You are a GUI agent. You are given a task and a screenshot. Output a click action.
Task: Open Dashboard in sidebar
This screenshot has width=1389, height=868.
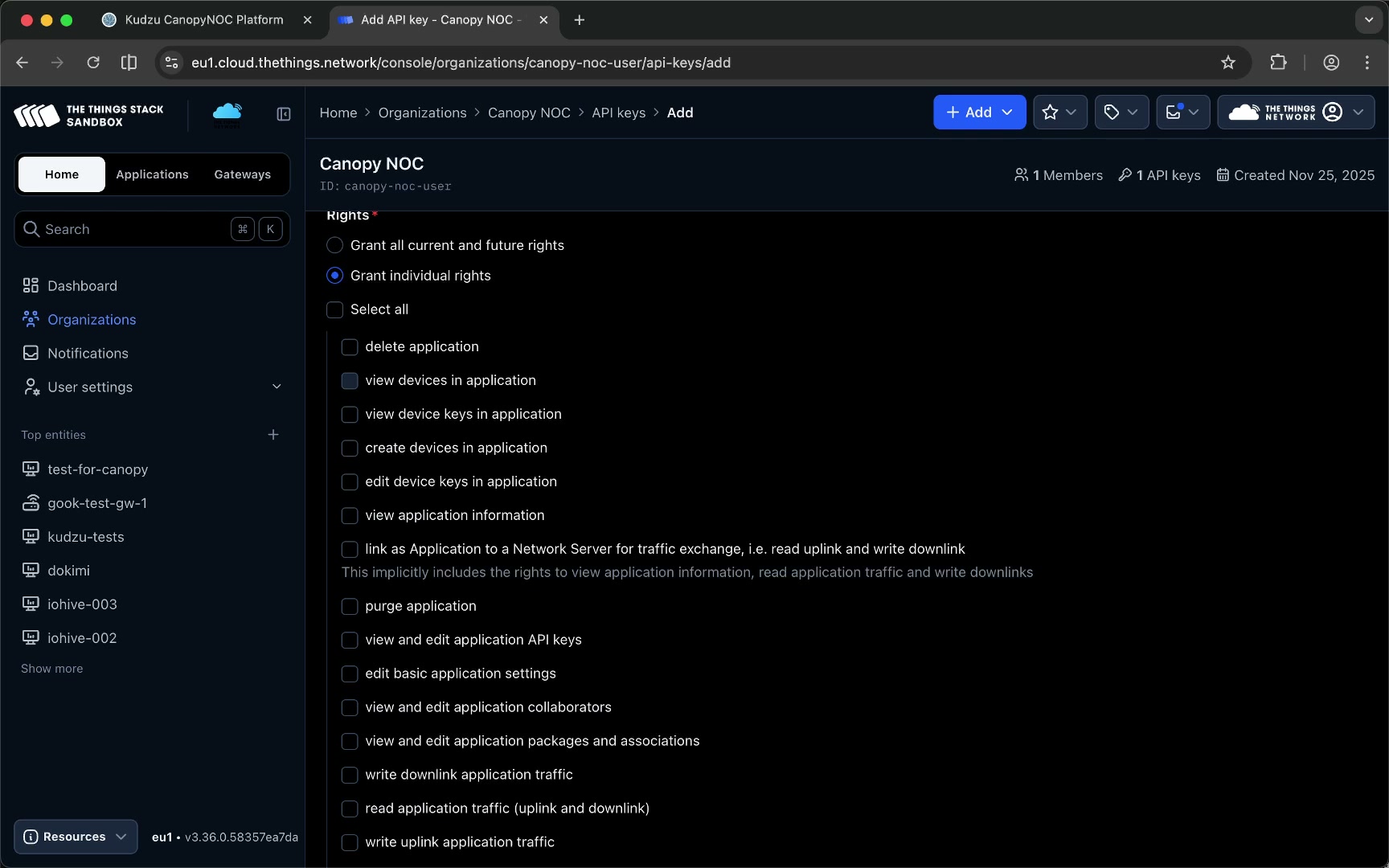coord(82,286)
